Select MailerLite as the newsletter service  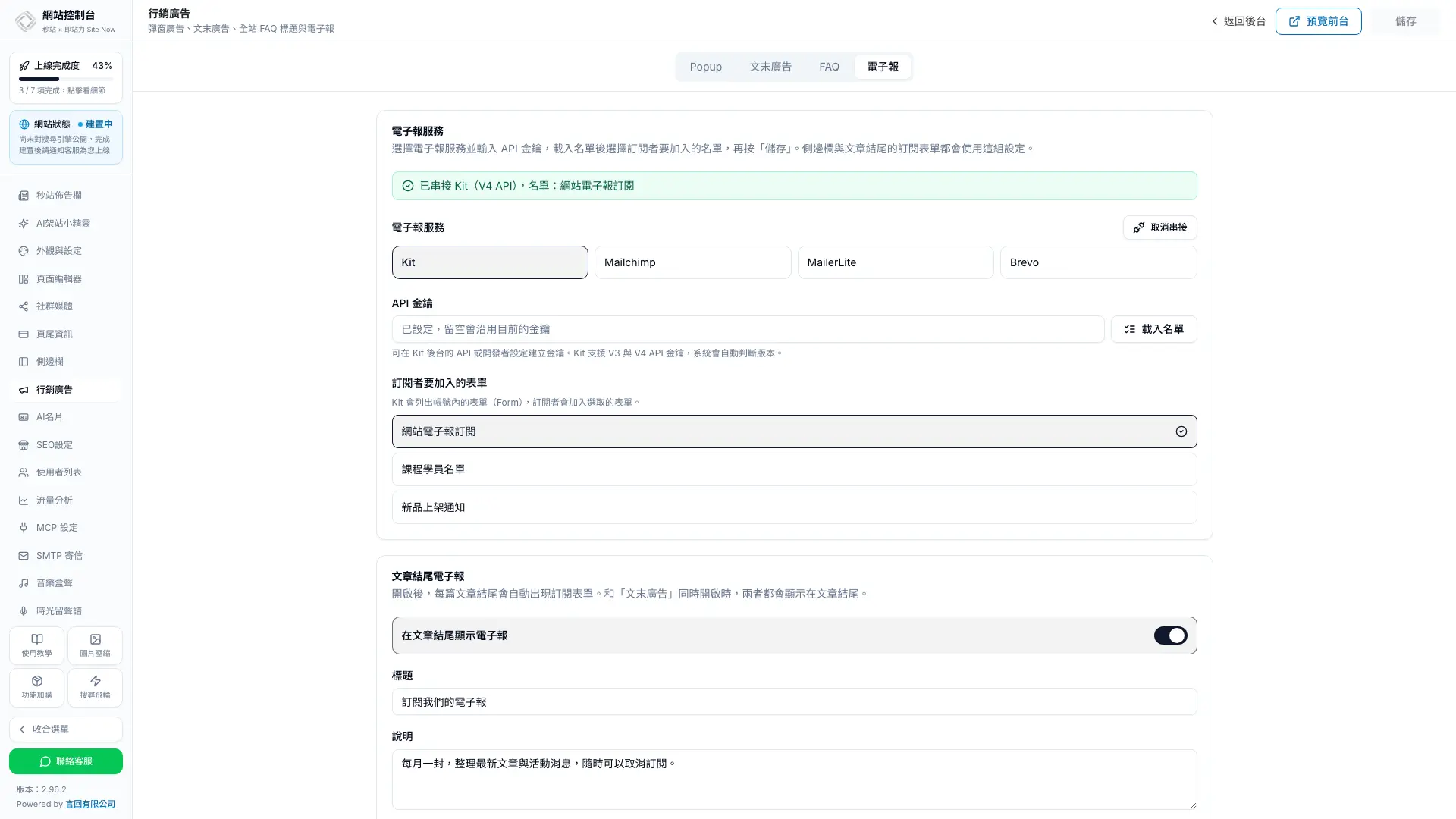tap(896, 262)
